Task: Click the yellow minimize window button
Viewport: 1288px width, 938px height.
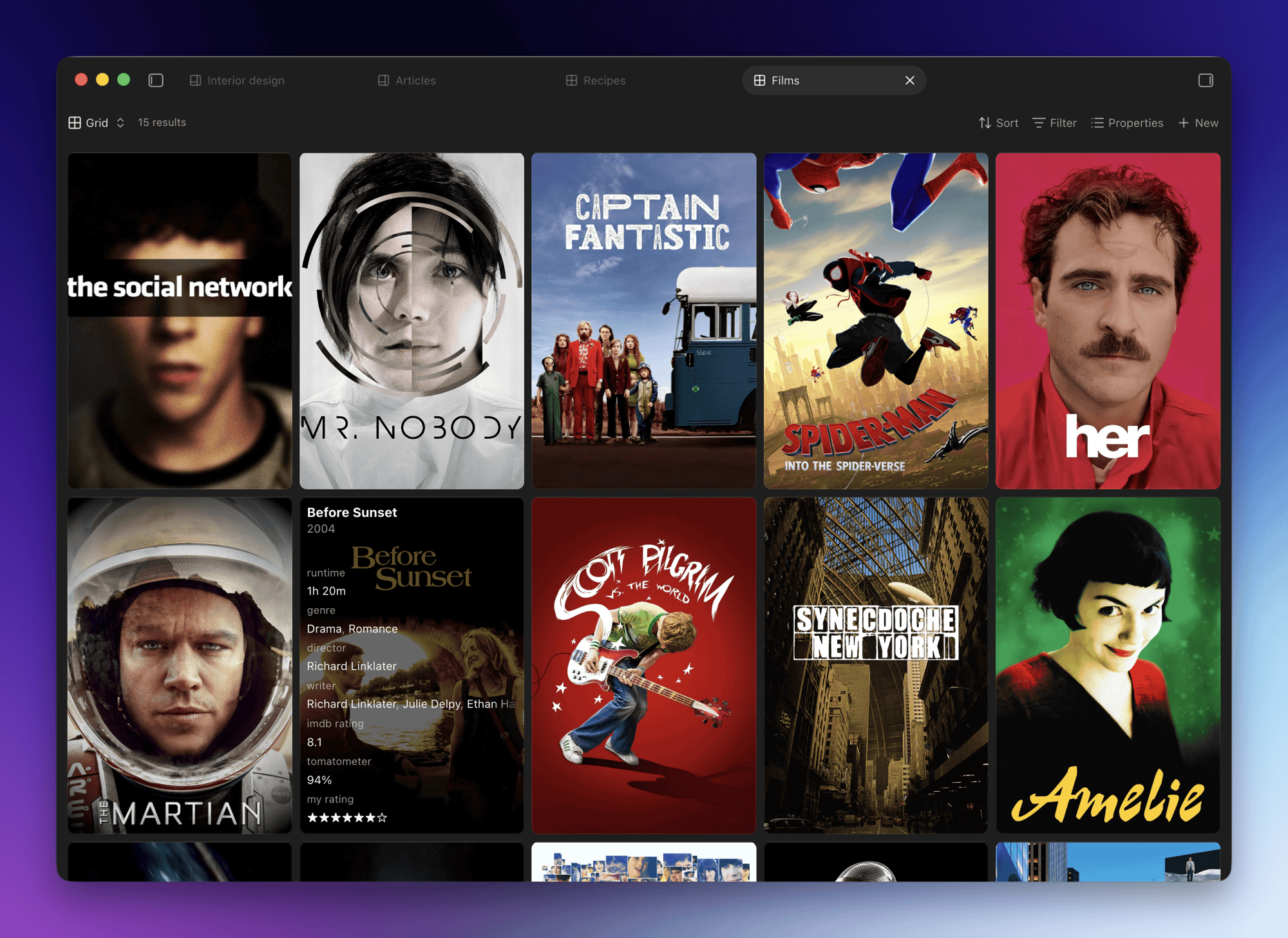Action: tap(102, 80)
